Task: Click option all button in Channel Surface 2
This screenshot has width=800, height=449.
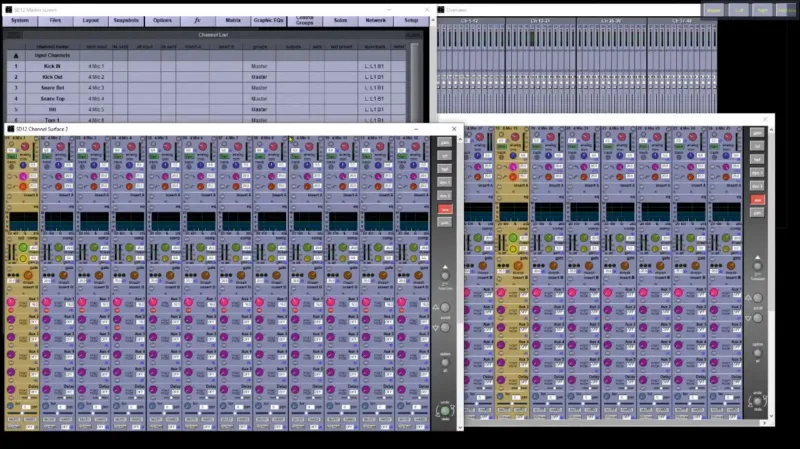Action: 445,362
